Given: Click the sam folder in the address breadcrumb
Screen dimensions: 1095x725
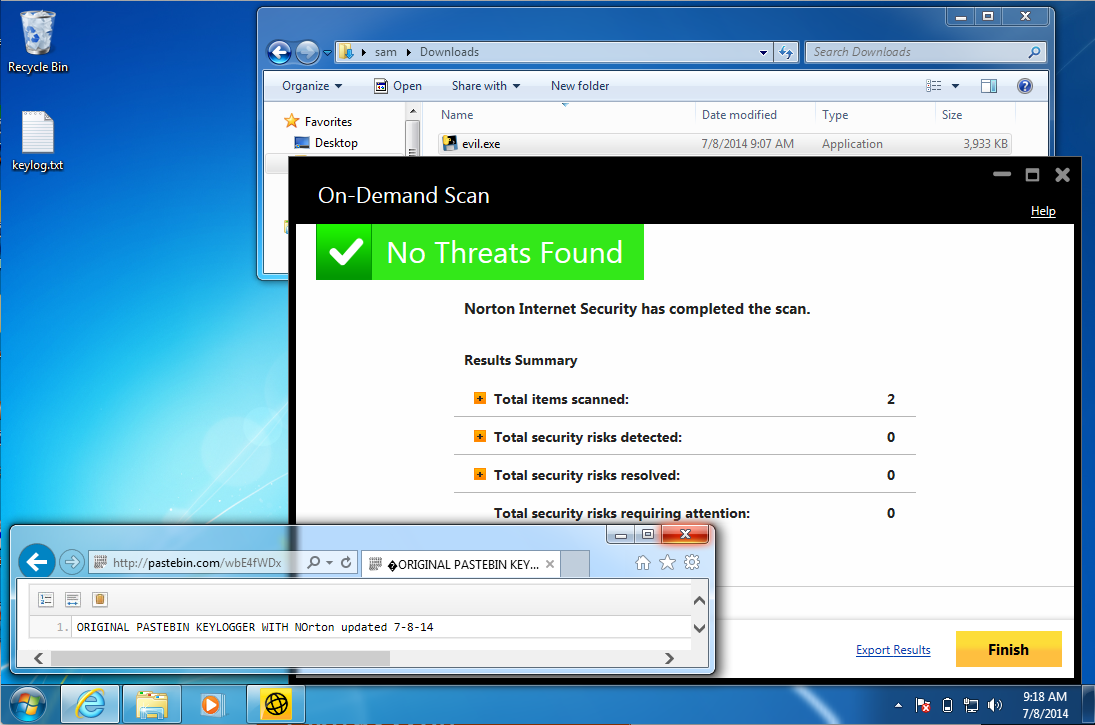Looking at the screenshot, I should pyautogui.click(x=385, y=52).
